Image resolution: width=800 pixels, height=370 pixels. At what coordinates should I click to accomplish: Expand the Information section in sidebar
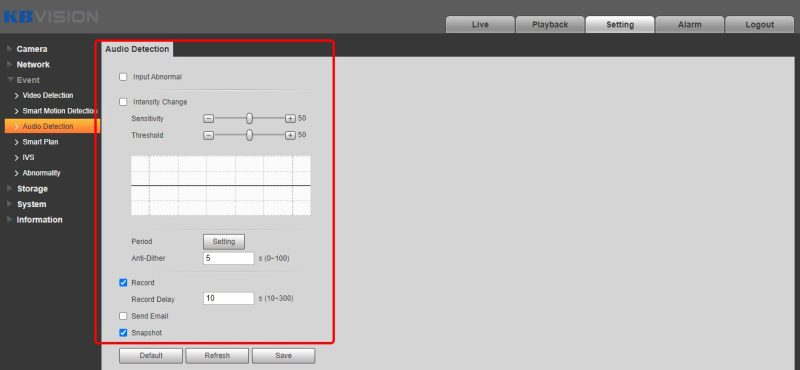pos(39,220)
